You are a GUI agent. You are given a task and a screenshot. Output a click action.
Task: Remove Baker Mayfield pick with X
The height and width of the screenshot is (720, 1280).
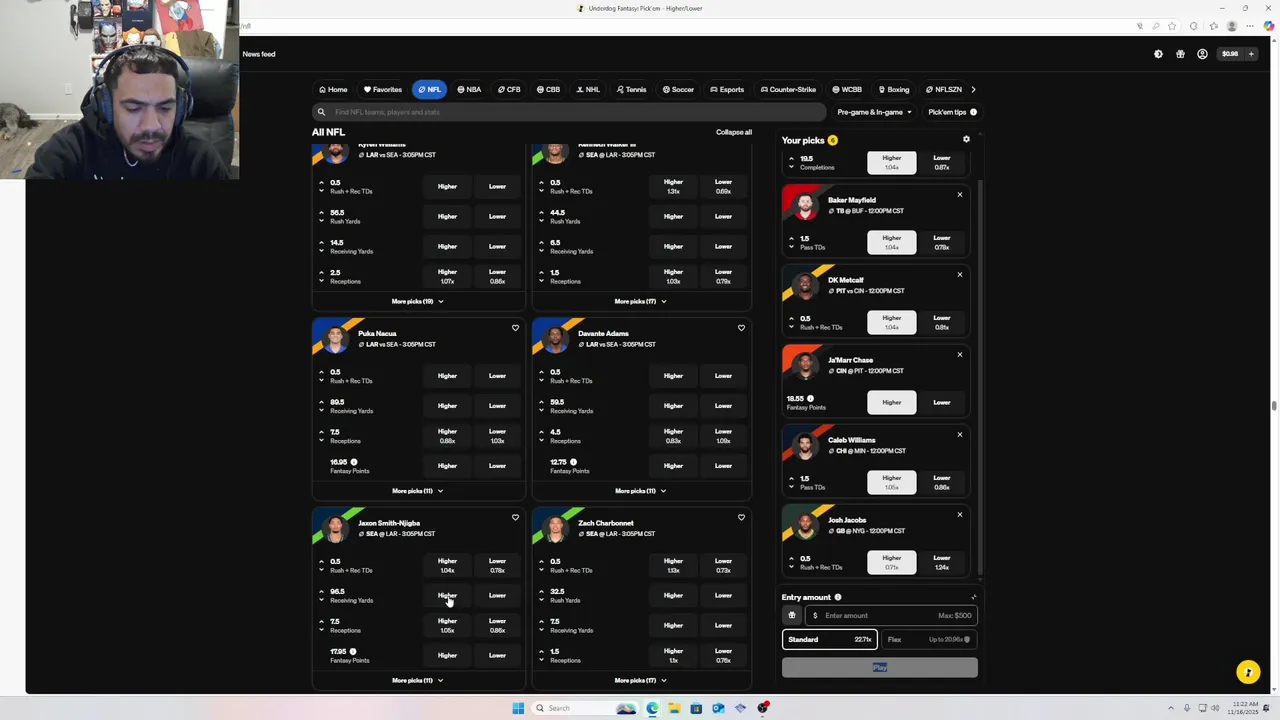pos(960,194)
